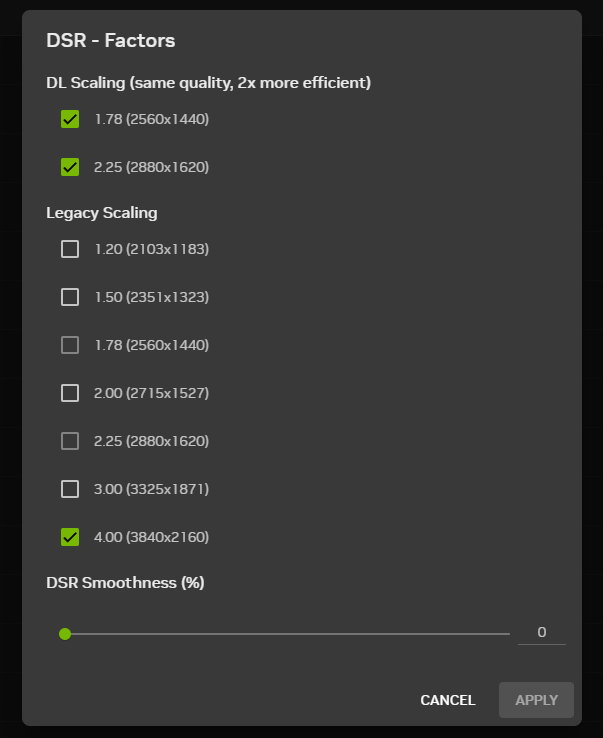
Task: Click the DSR - Factors dialog title
Action: (x=110, y=41)
